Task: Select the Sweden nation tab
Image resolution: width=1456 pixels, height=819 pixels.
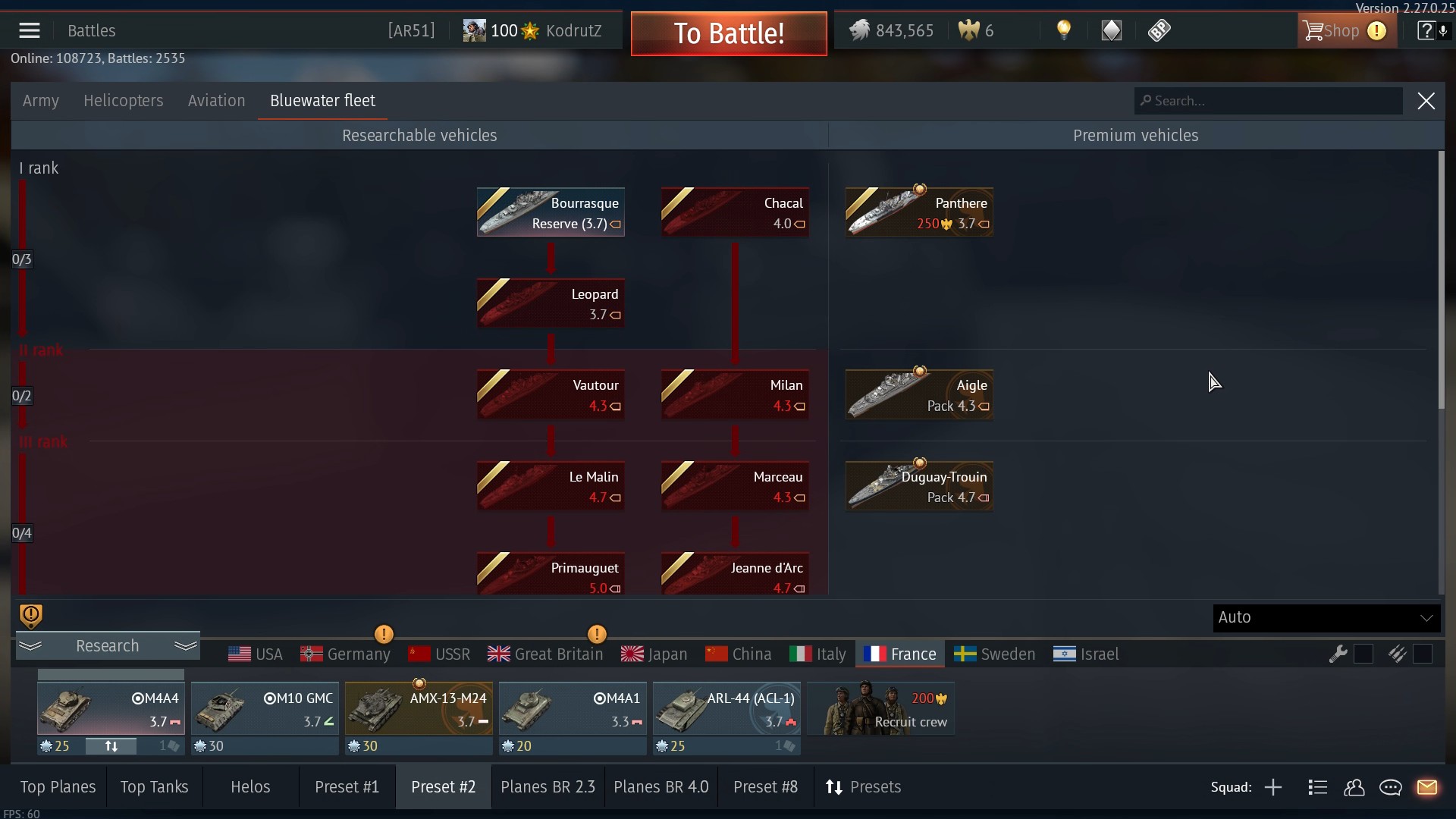Action: [x=994, y=654]
